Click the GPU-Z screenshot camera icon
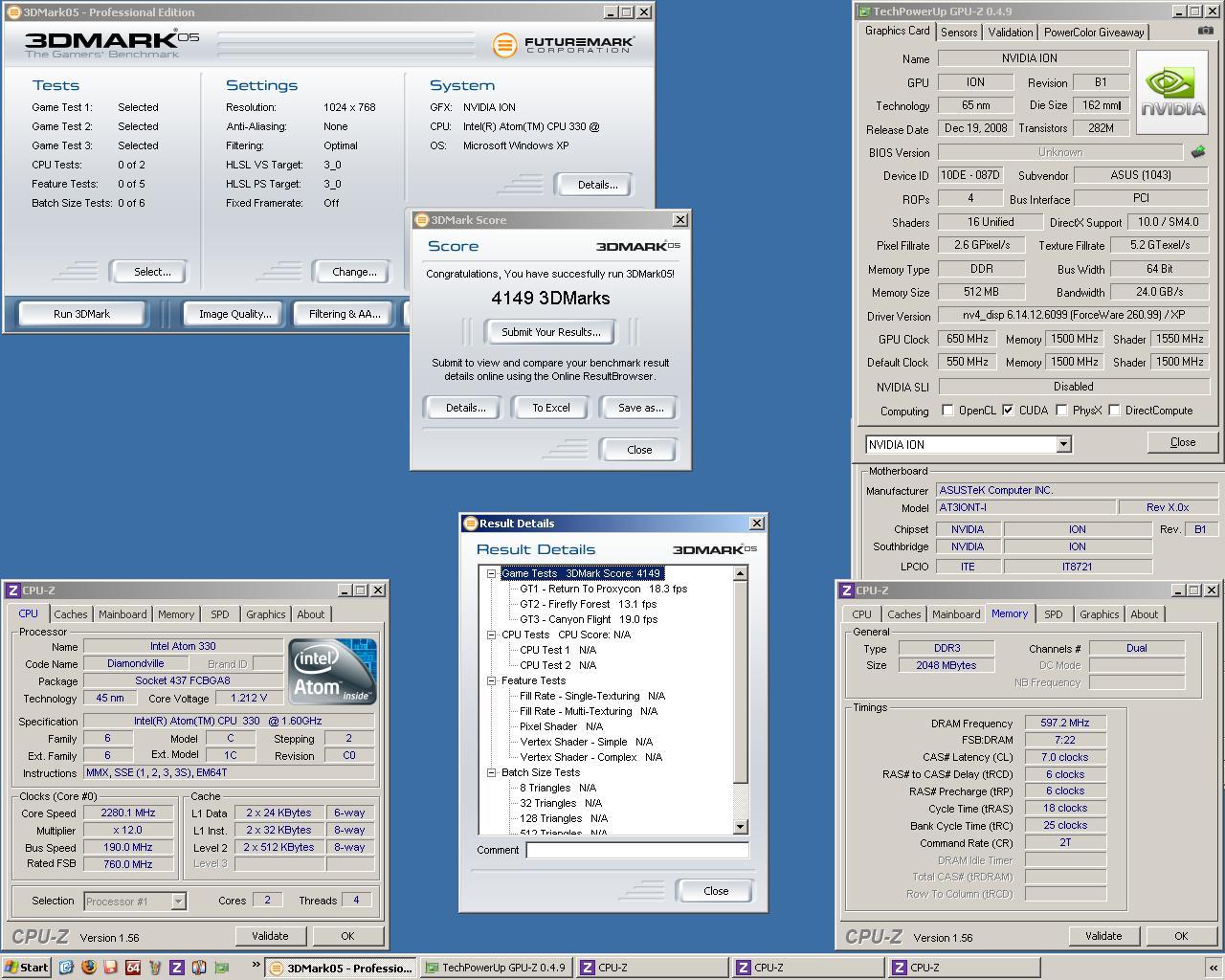Screen dimensions: 1225x980 tap(1205, 31)
